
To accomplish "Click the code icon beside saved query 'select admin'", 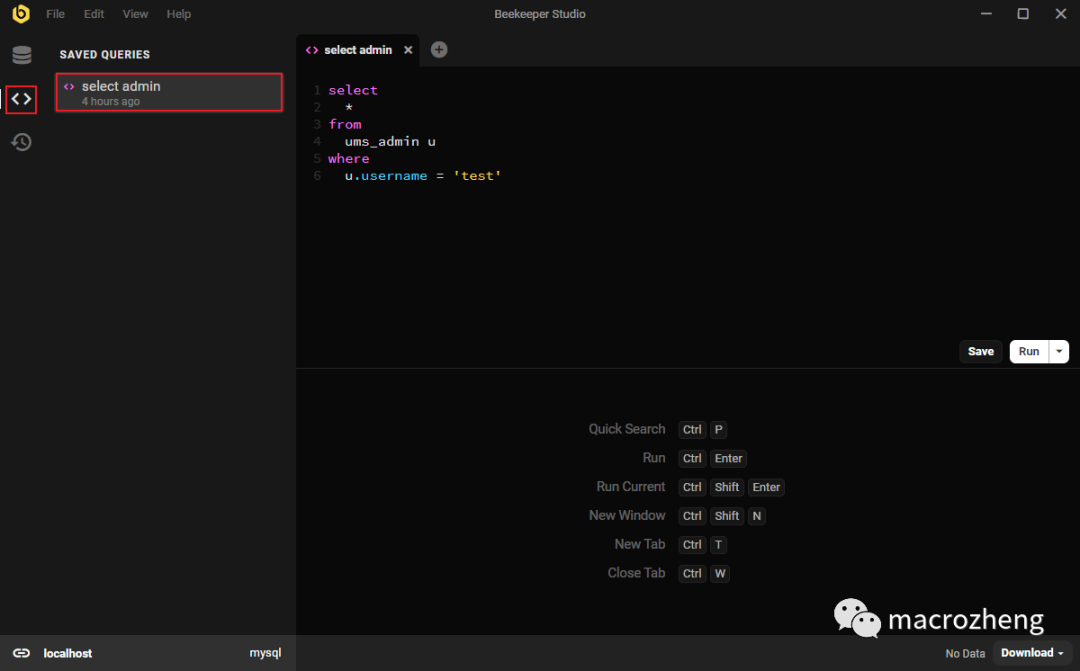I will tap(69, 87).
